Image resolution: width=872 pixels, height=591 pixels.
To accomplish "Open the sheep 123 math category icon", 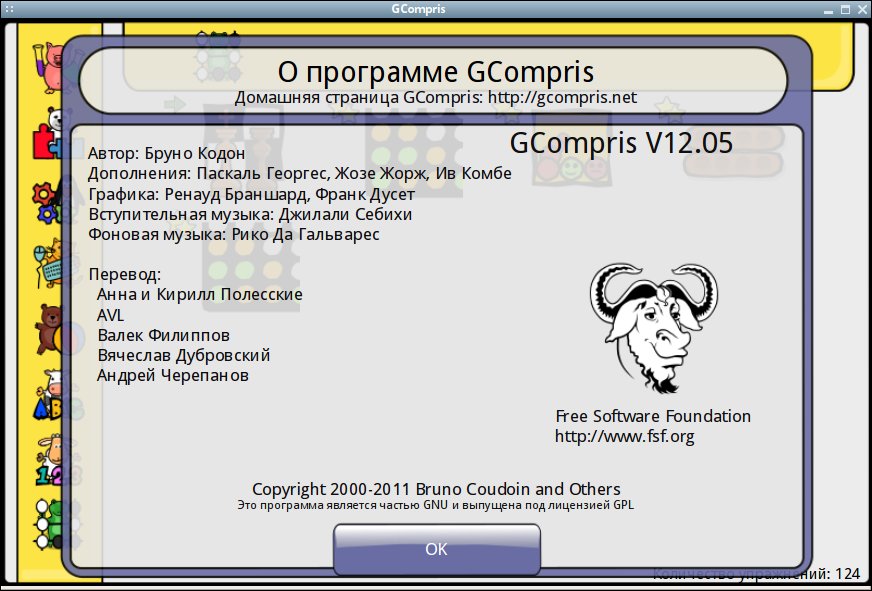I will click(x=49, y=459).
